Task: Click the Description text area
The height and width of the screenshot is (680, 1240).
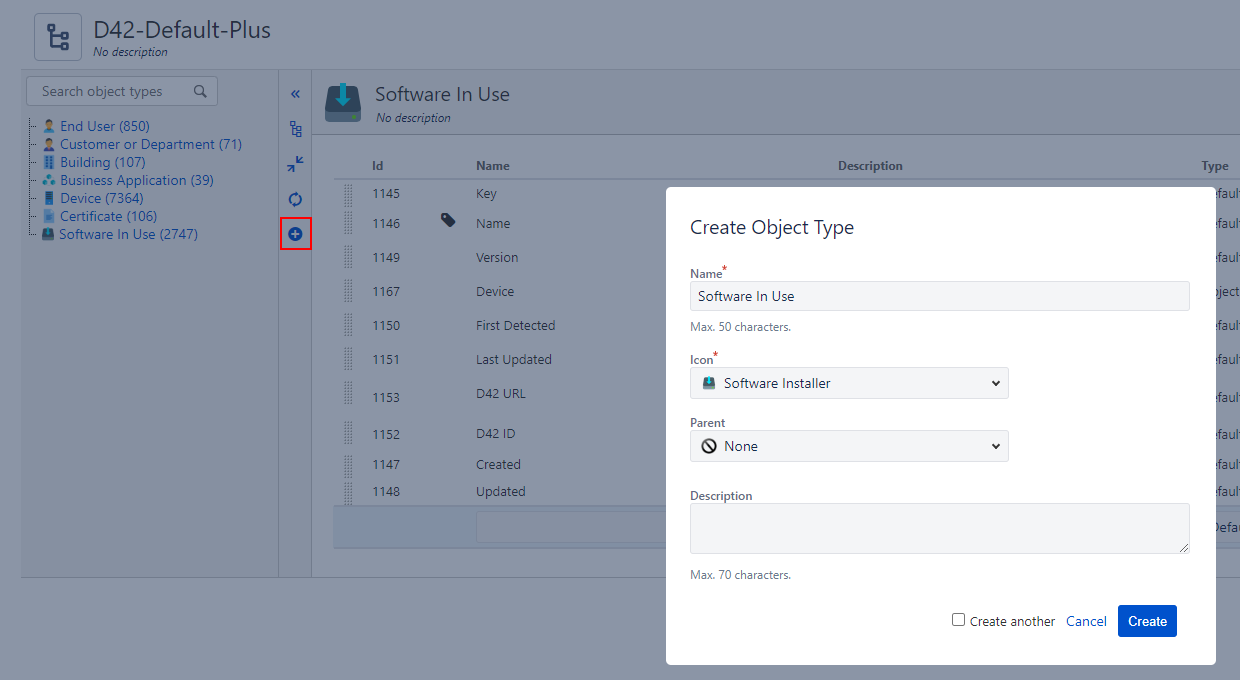Action: point(939,528)
